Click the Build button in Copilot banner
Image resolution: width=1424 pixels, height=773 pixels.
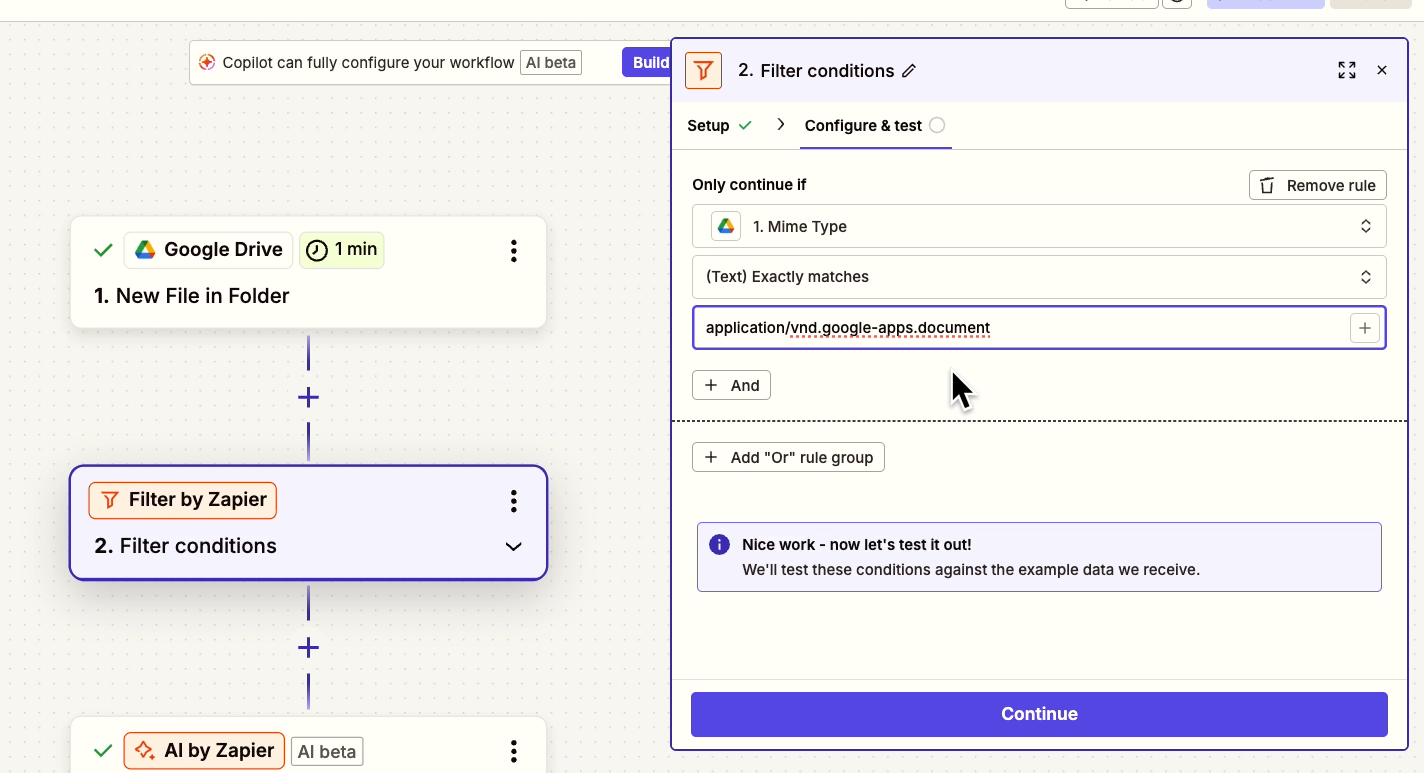646,62
